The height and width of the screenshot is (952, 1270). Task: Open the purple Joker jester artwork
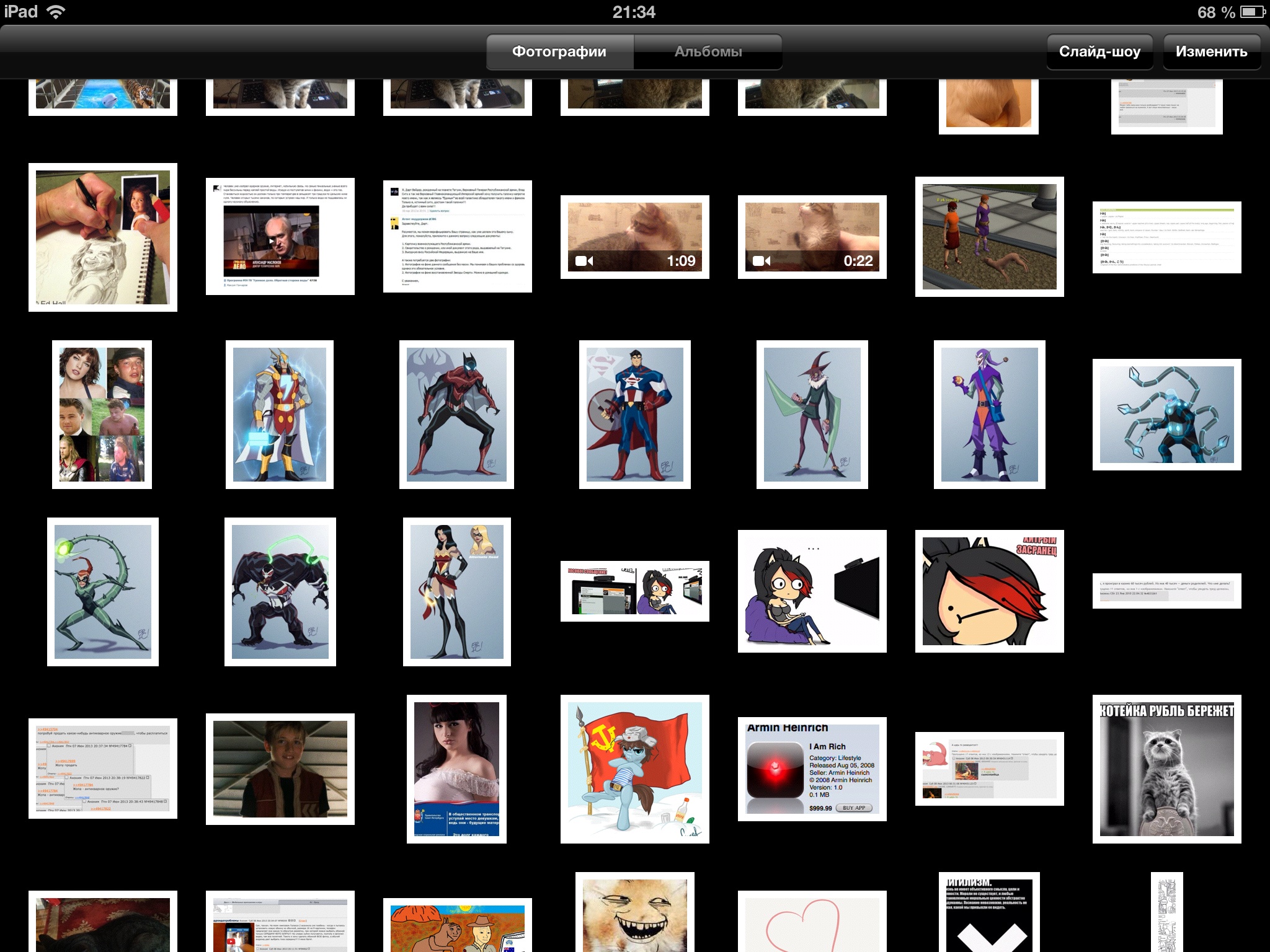990,414
